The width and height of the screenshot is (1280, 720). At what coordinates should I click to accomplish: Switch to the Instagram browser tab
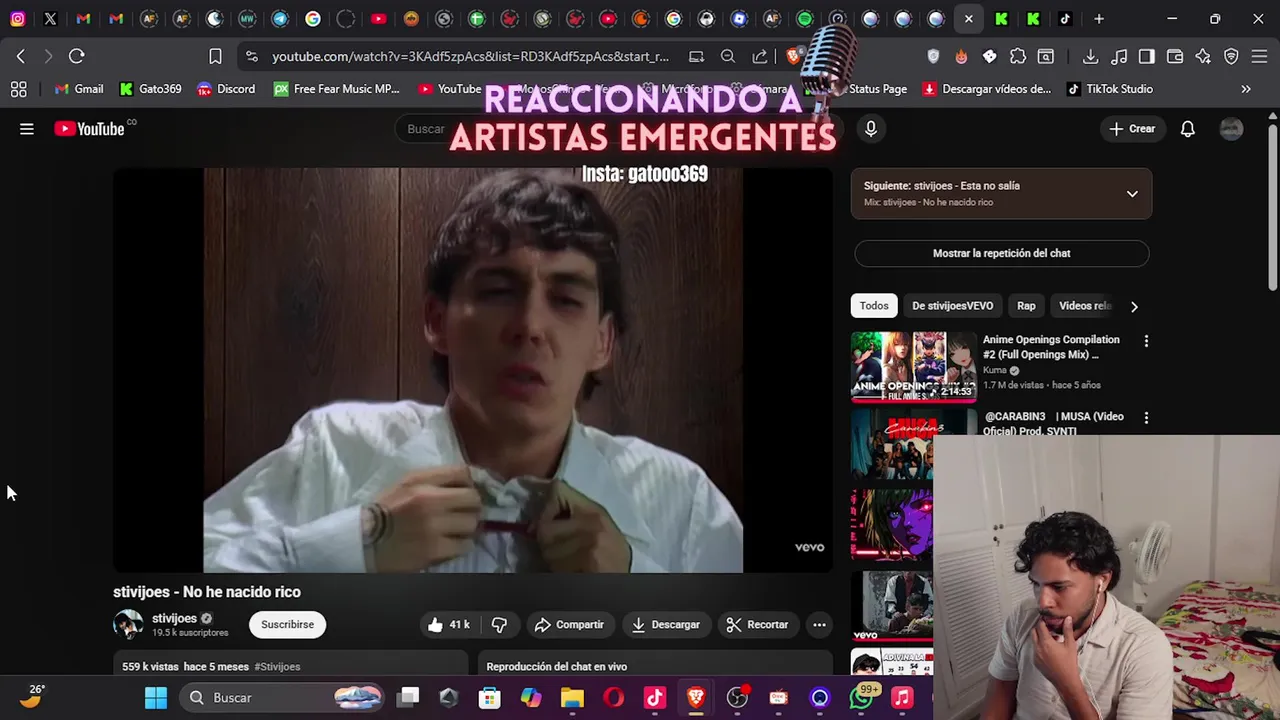18,18
